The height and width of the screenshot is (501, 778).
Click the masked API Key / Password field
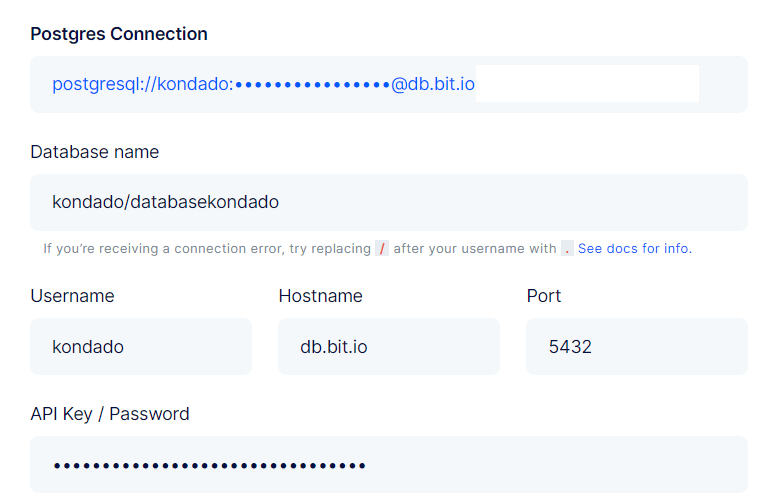388,464
